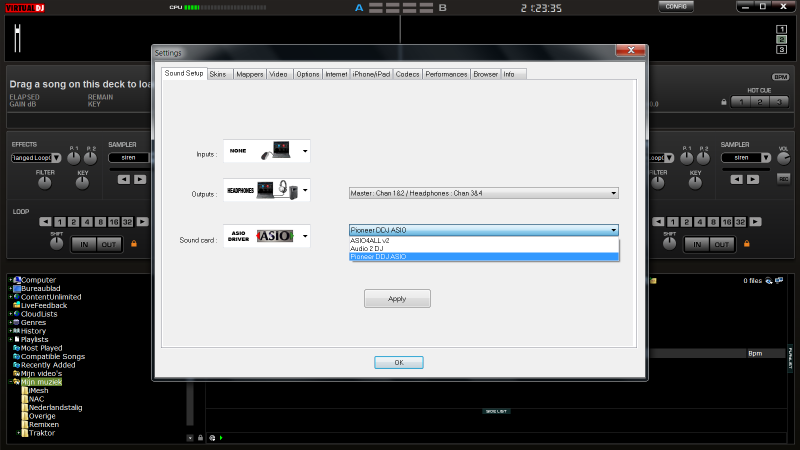This screenshot has height=450, width=800.
Task: Click right deck loop OUT button
Action: 721,244
